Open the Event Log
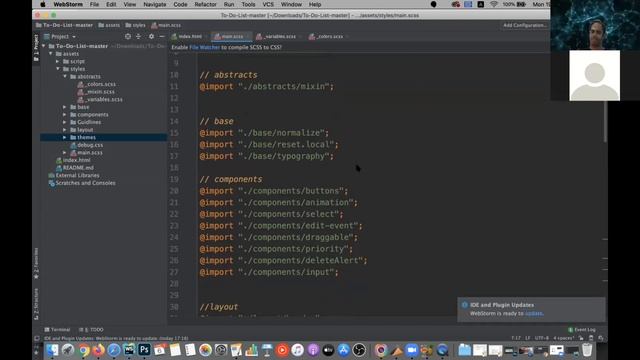Screen dimensions: 640x360 click(582, 330)
